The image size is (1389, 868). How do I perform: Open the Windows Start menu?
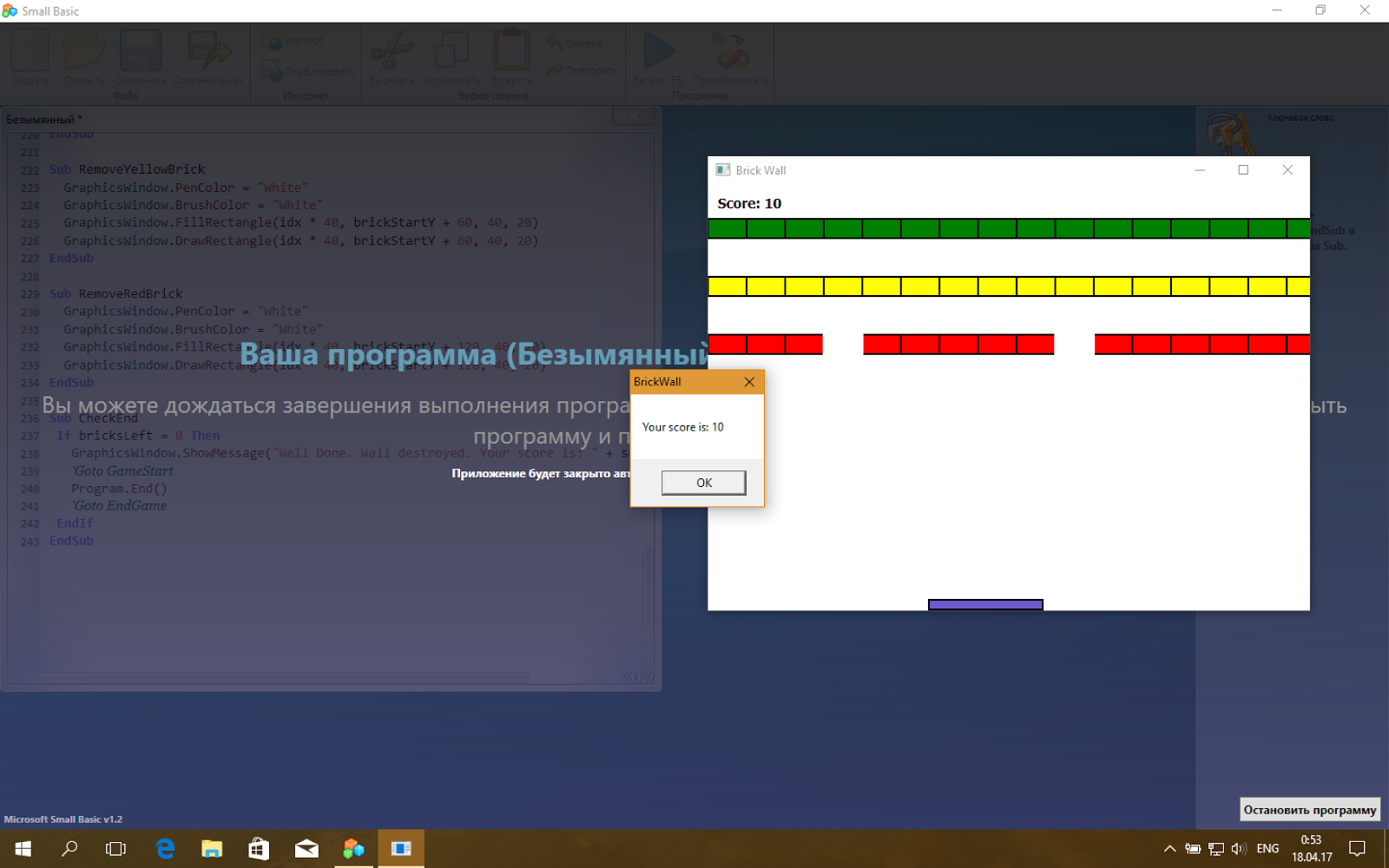click(23, 849)
